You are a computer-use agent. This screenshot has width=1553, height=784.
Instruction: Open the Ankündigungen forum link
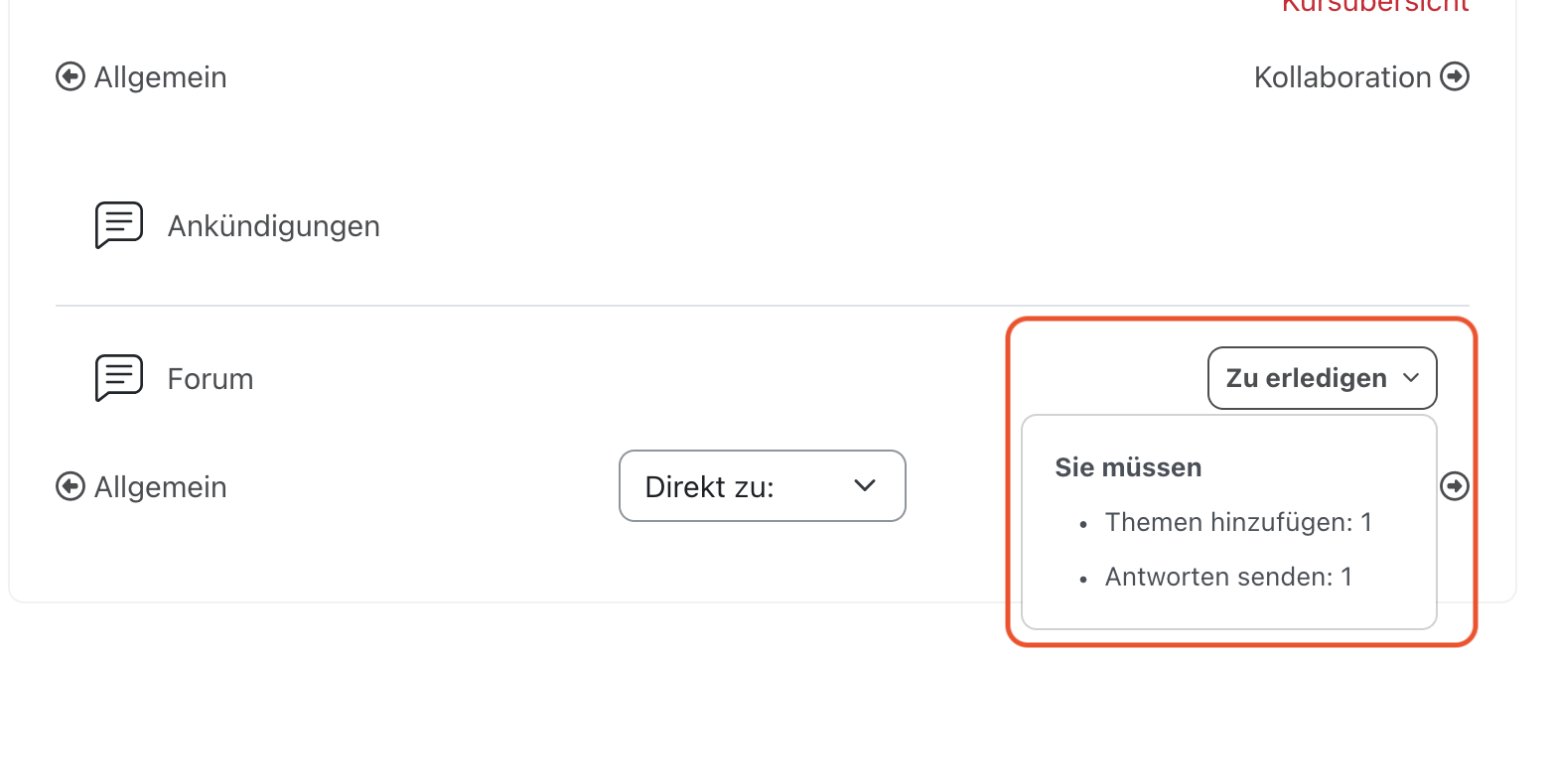tap(273, 226)
